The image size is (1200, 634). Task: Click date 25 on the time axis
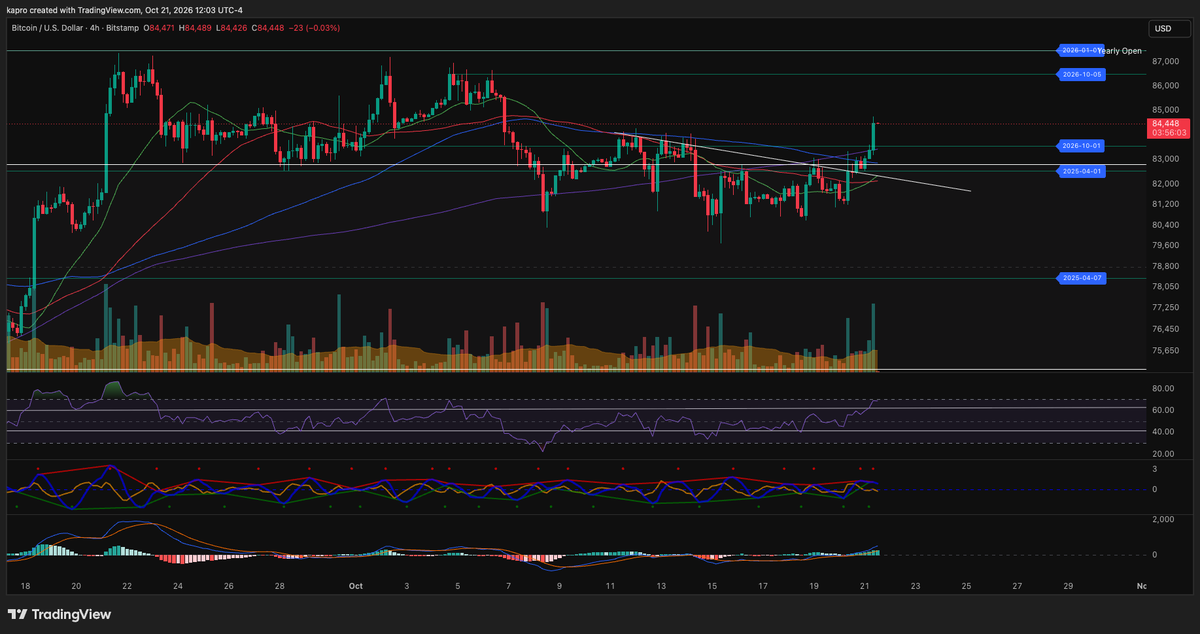966,587
